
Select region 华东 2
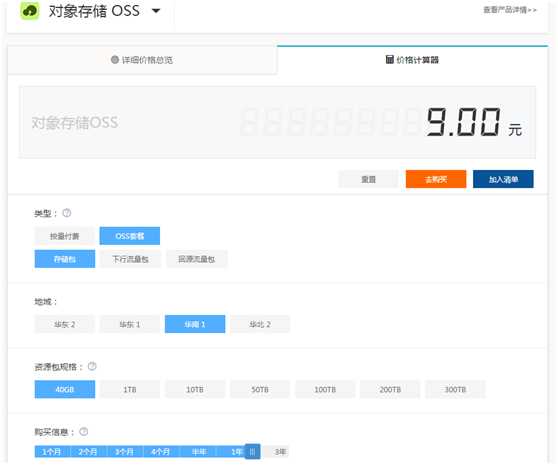pos(65,324)
